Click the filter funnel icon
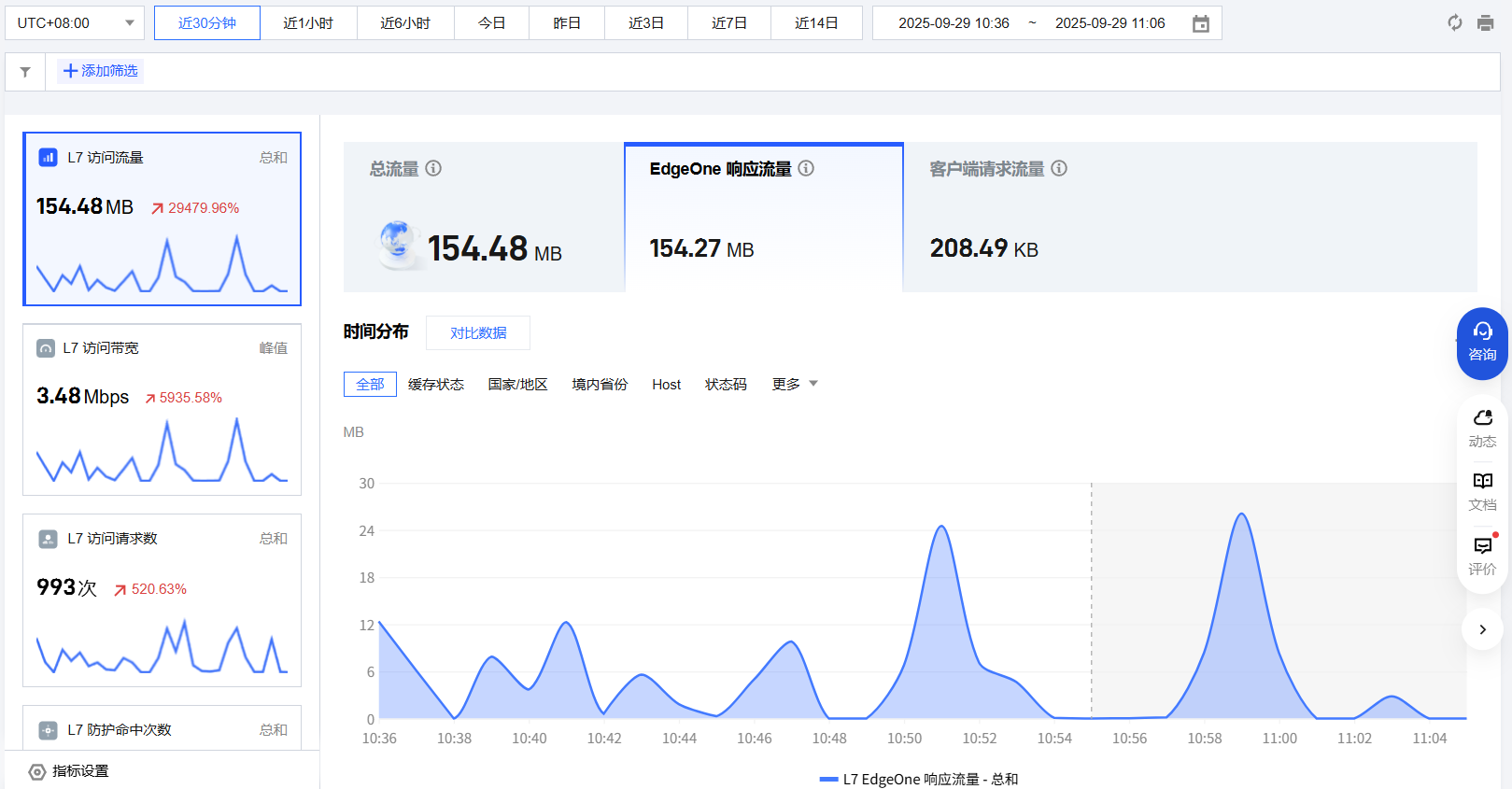 tap(25, 72)
